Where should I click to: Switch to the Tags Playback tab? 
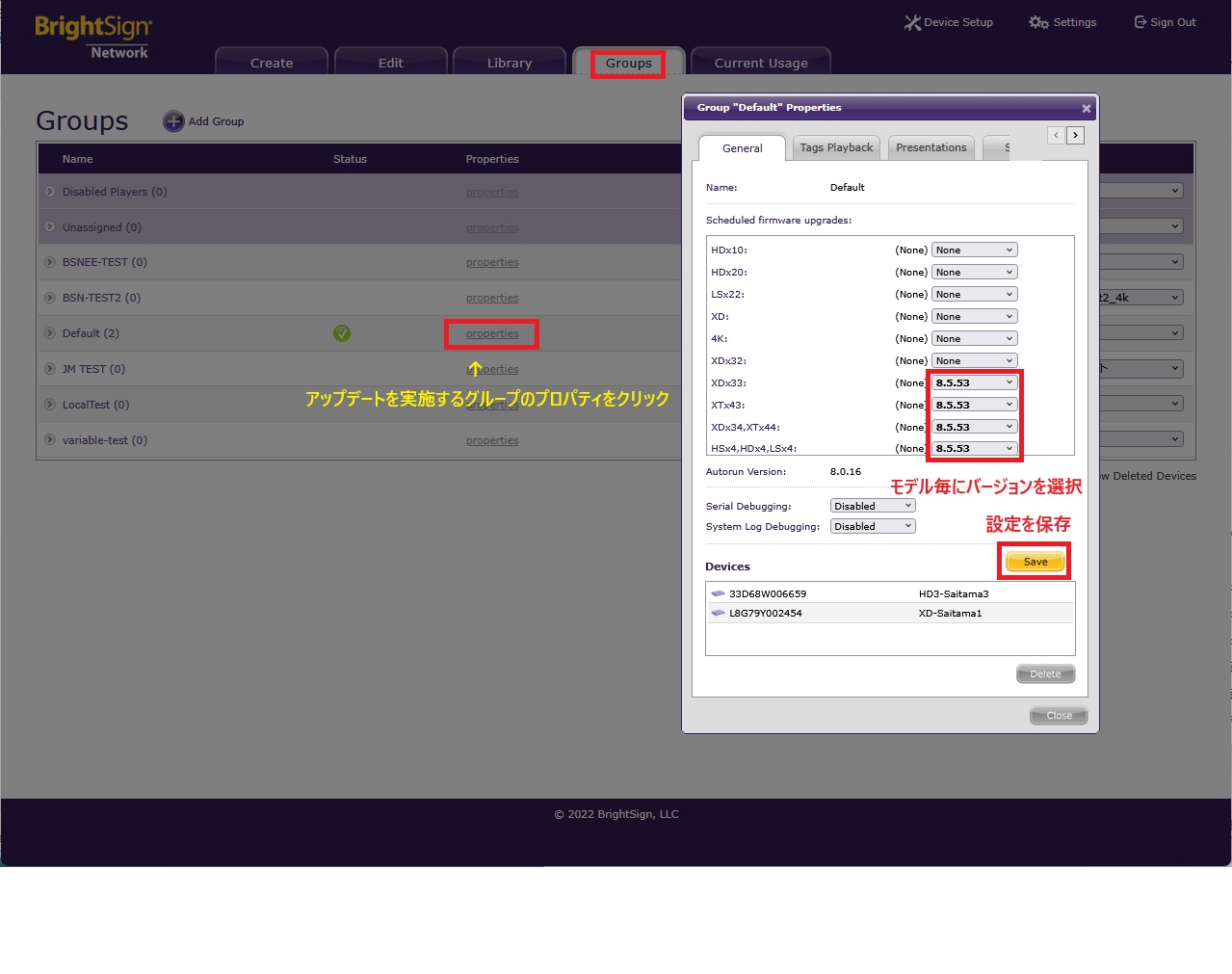[836, 148]
